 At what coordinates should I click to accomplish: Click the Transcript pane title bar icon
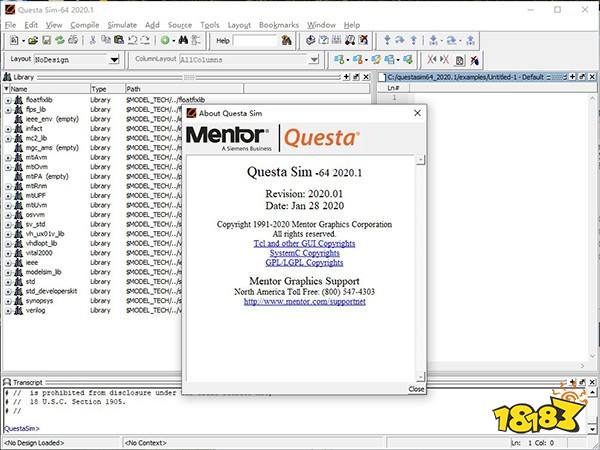click(8, 383)
